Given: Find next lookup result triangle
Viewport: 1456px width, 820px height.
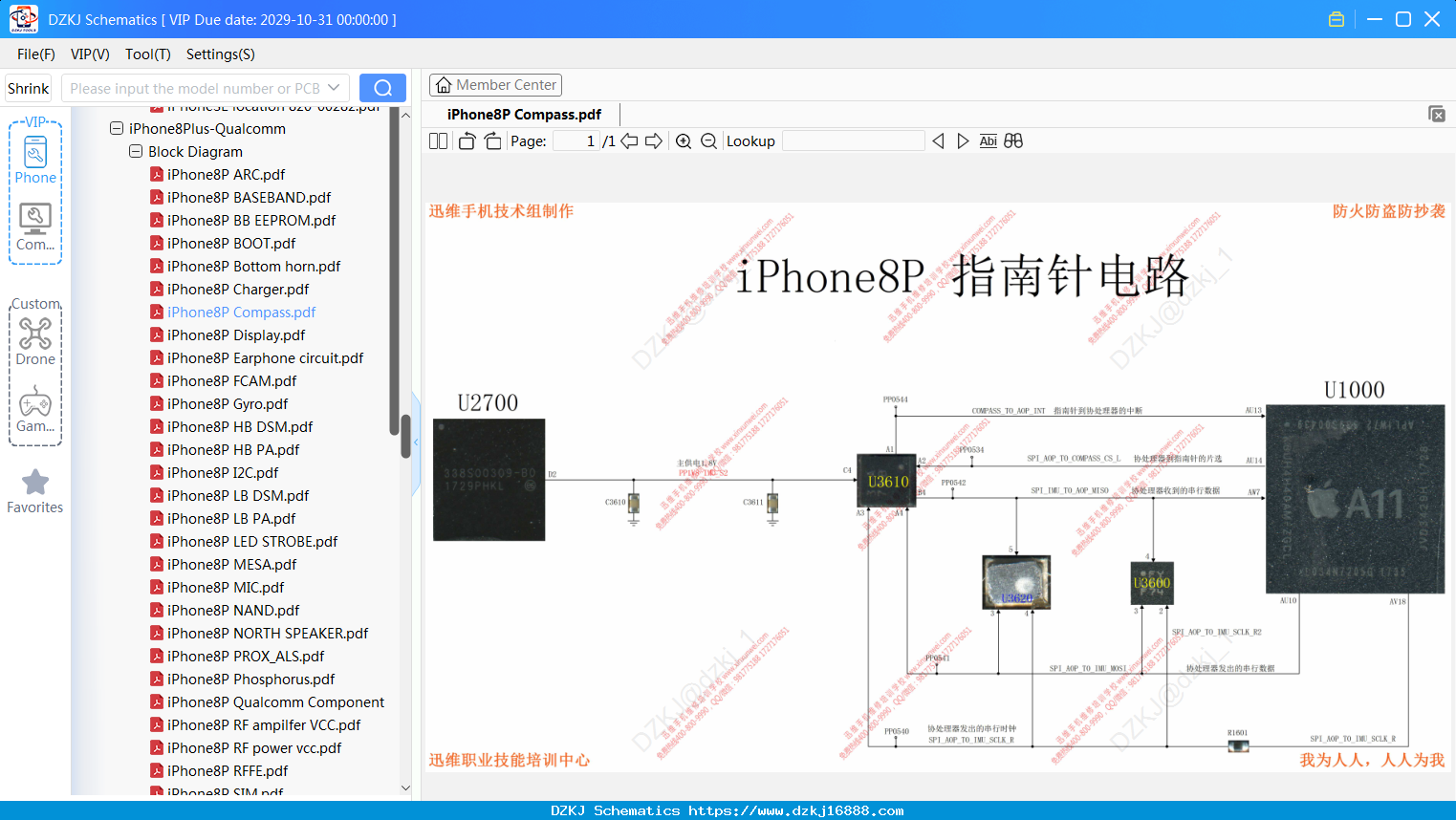Looking at the screenshot, I should click(x=963, y=141).
